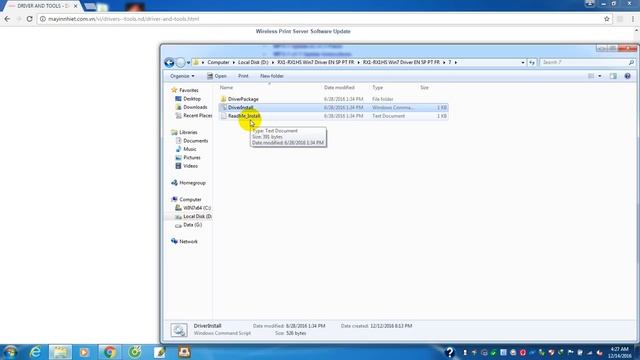Open the Videos library
This screenshot has width=640, height=360.
pyautogui.click(x=191, y=166)
